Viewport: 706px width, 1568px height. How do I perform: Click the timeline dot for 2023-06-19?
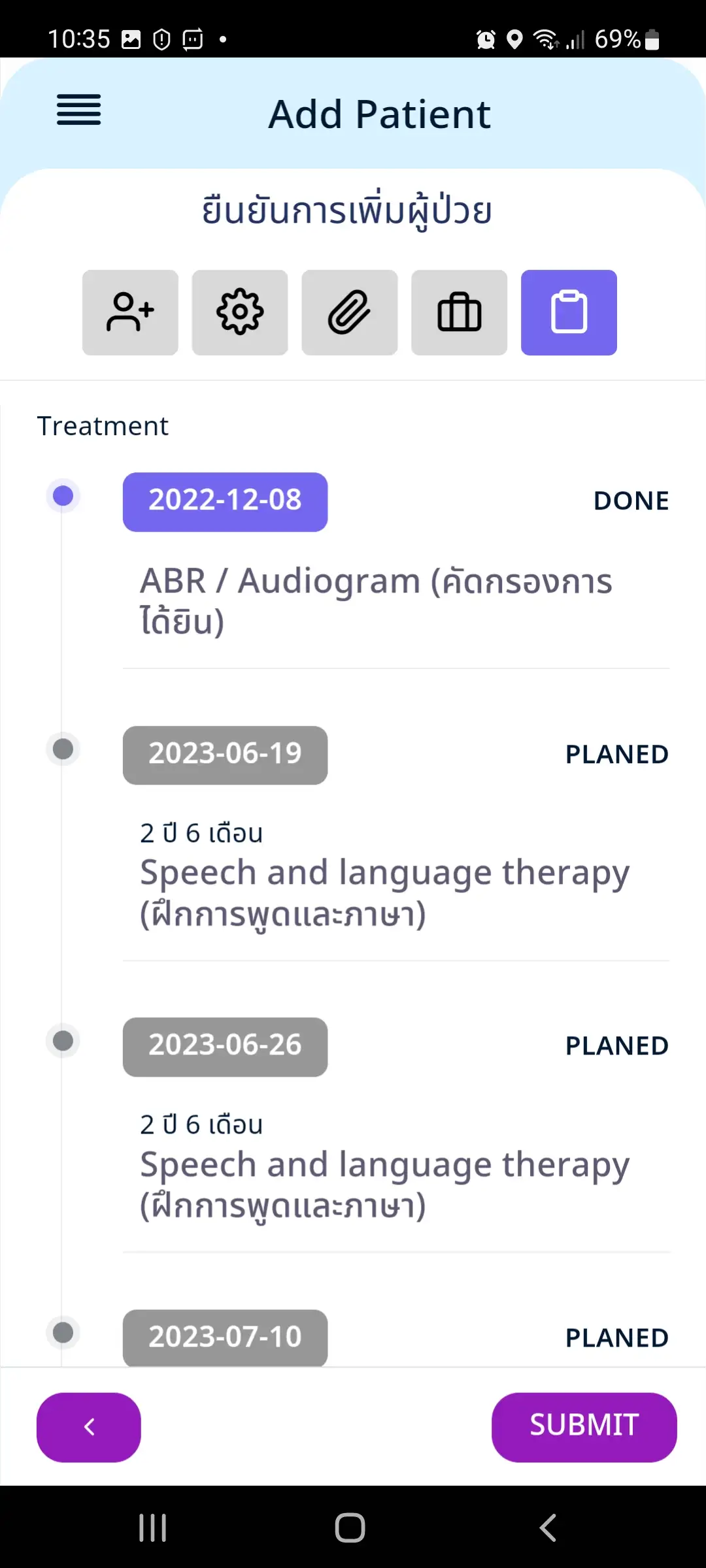(63, 749)
